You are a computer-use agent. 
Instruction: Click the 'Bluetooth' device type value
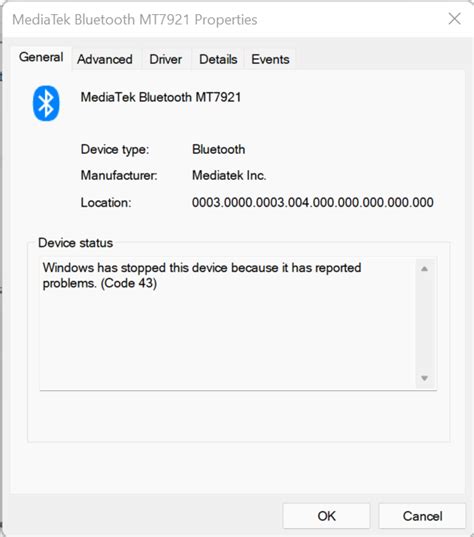(x=219, y=149)
